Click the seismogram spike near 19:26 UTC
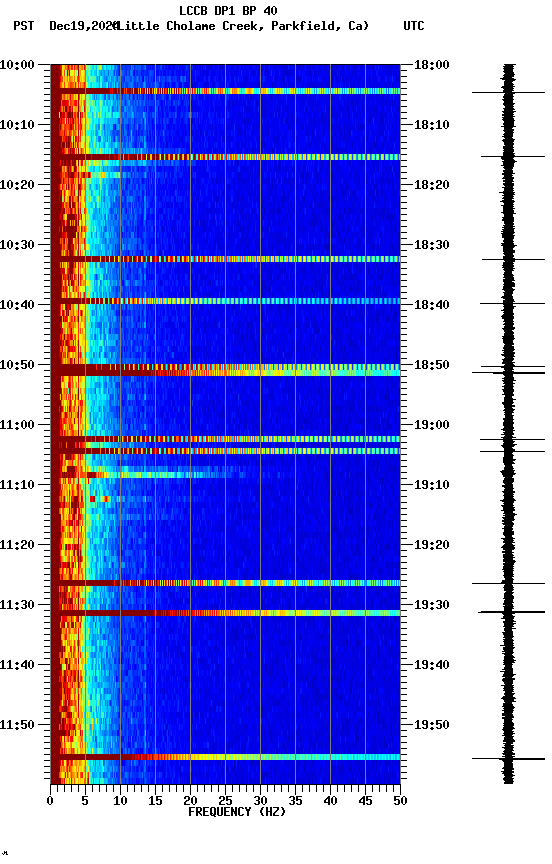This screenshot has height=864, width=552. pos(508,583)
